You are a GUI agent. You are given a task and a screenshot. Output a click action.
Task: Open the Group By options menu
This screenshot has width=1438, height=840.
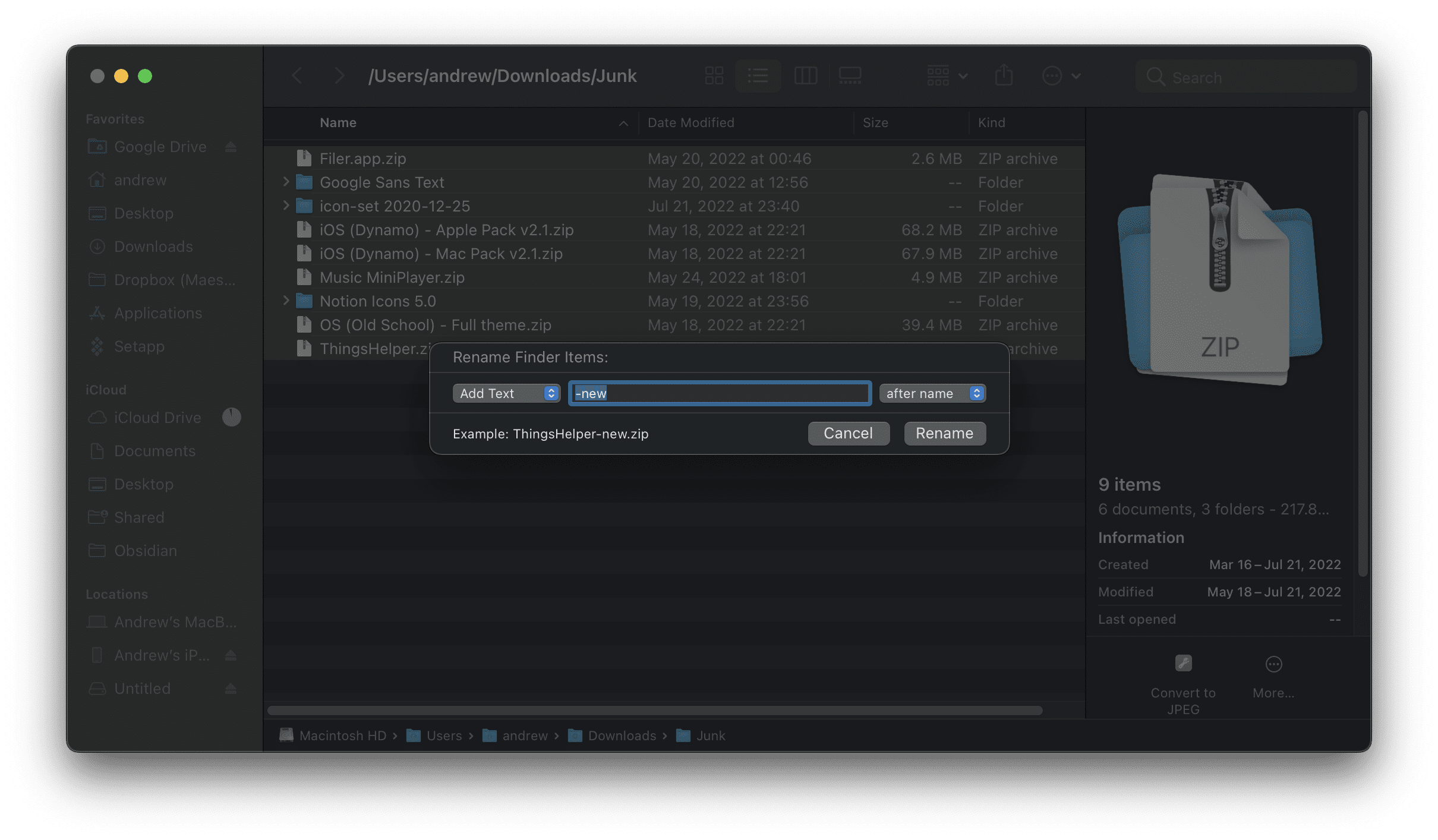pos(947,76)
